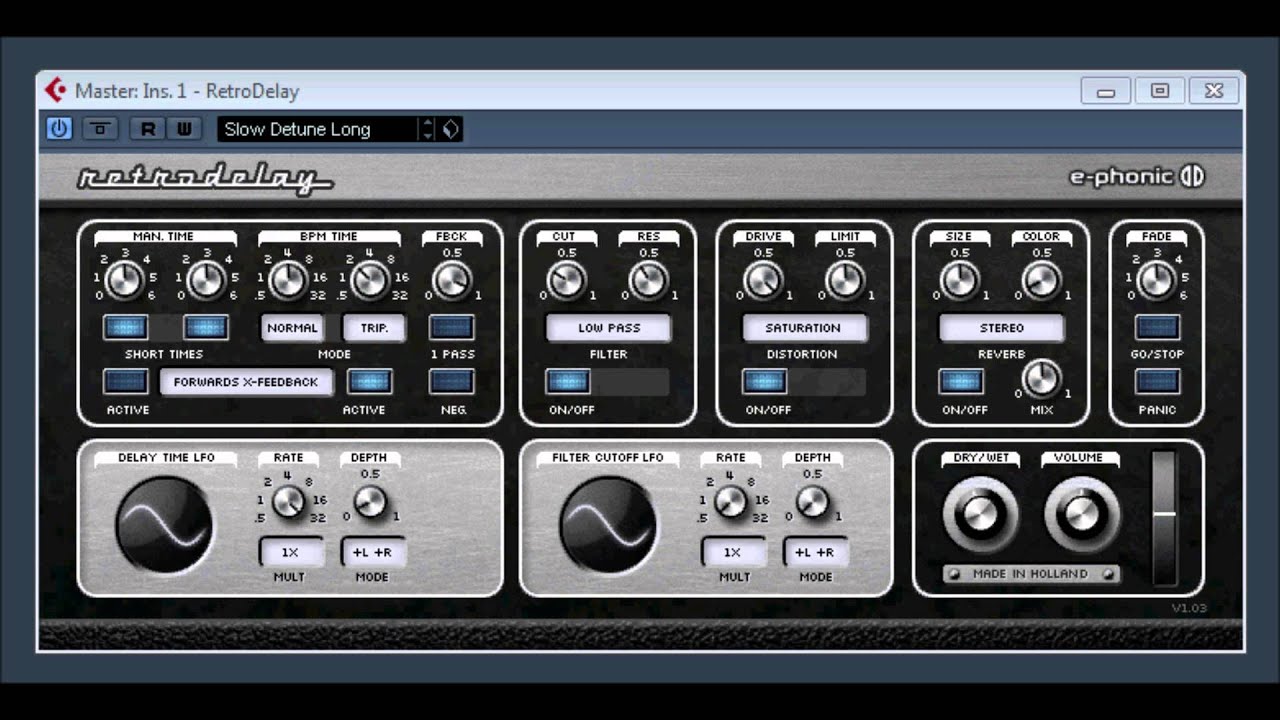Toggle the FILTER on/off switch
This screenshot has width=1280, height=720.
tap(568, 381)
